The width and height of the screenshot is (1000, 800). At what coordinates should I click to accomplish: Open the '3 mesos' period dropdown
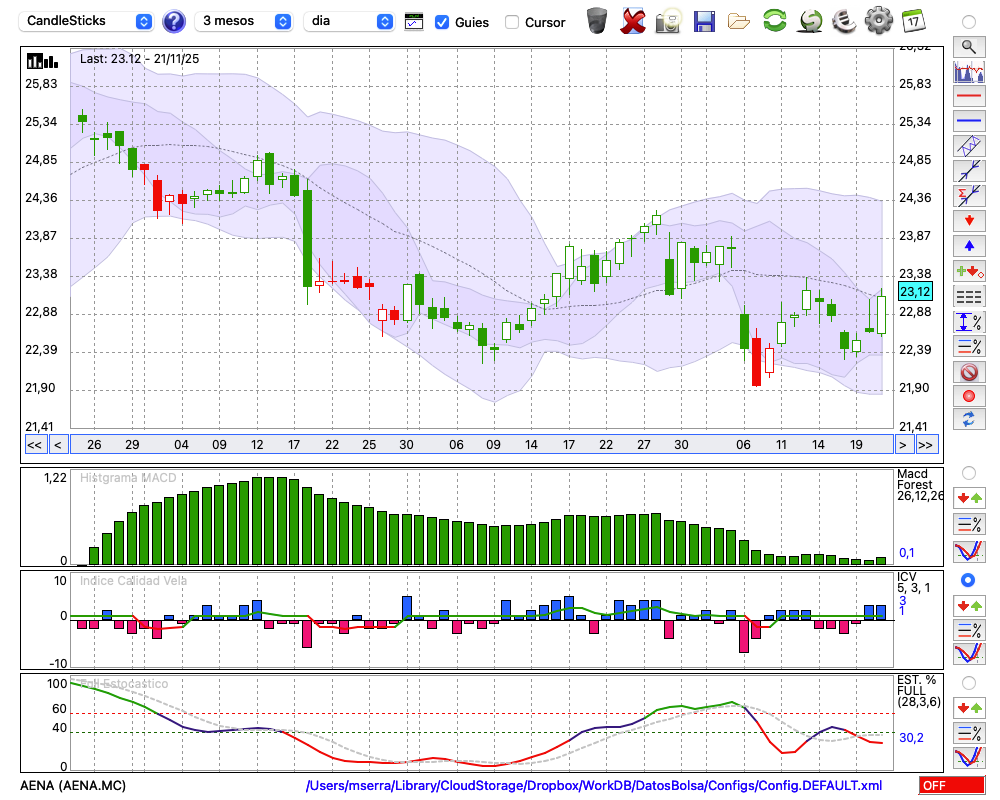tap(245, 21)
